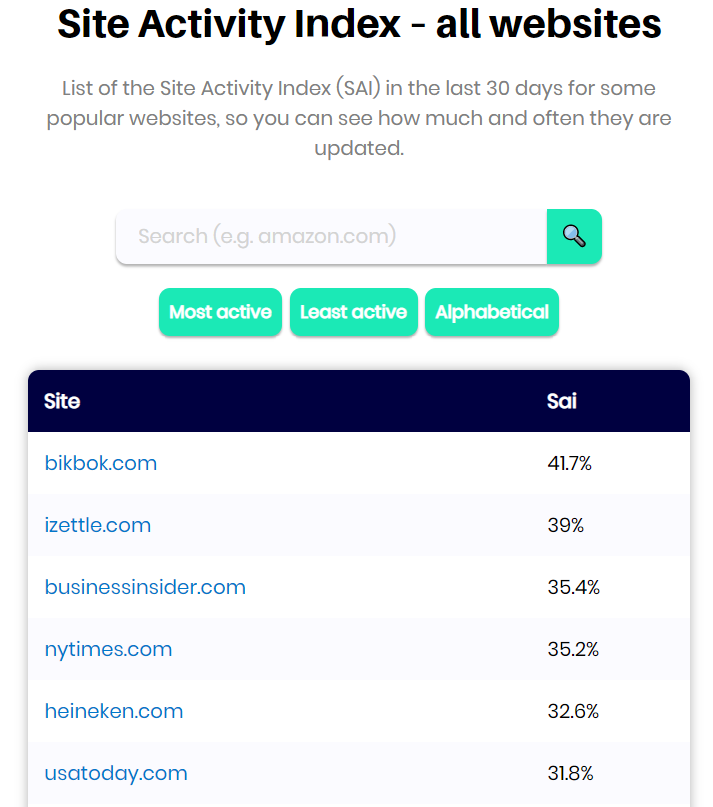This screenshot has height=807, width=713.
Task: Sort sites using the Most active button
Action: click(220, 312)
